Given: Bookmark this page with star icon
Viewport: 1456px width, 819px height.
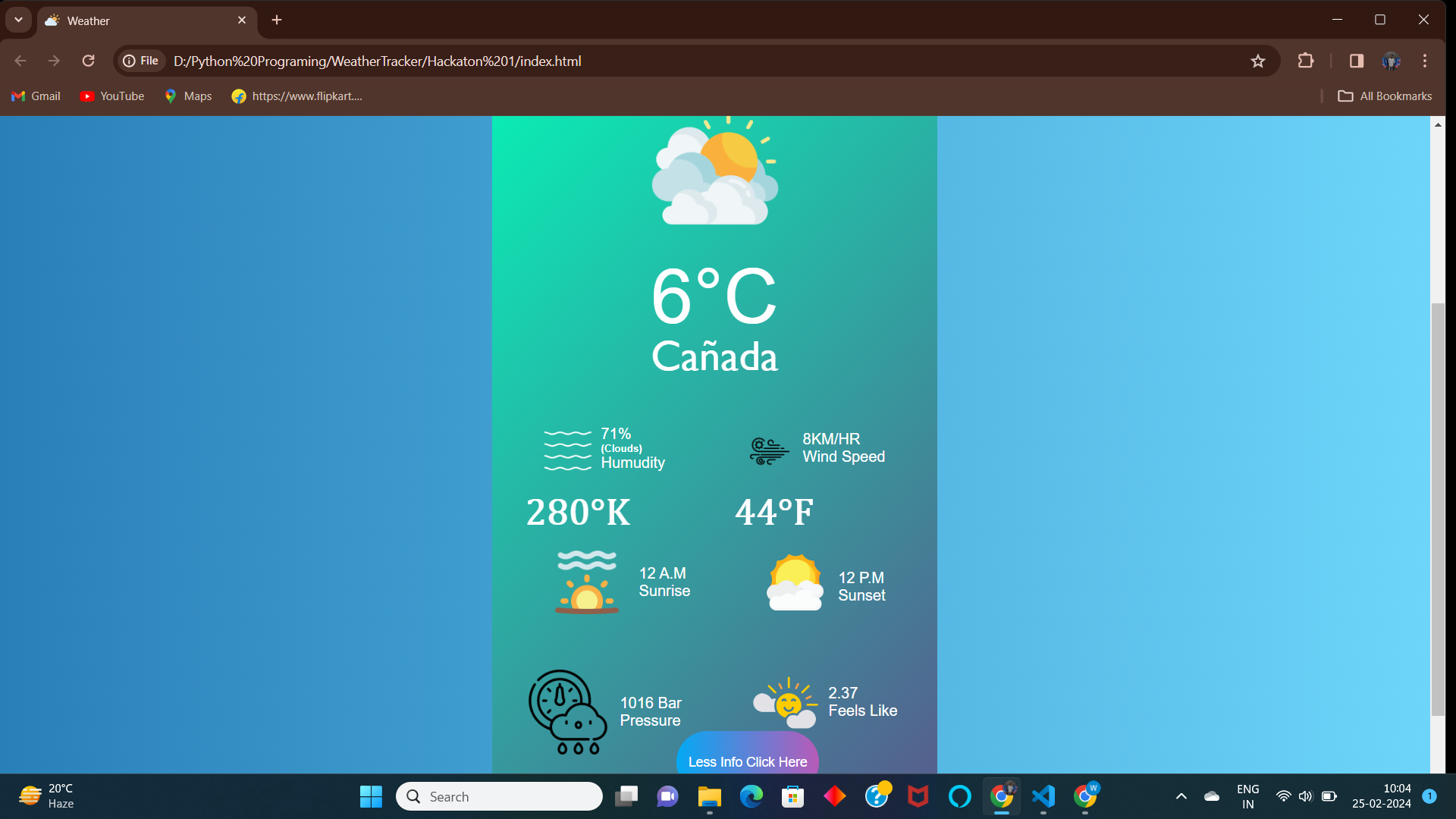Looking at the screenshot, I should (x=1257, y=61).
